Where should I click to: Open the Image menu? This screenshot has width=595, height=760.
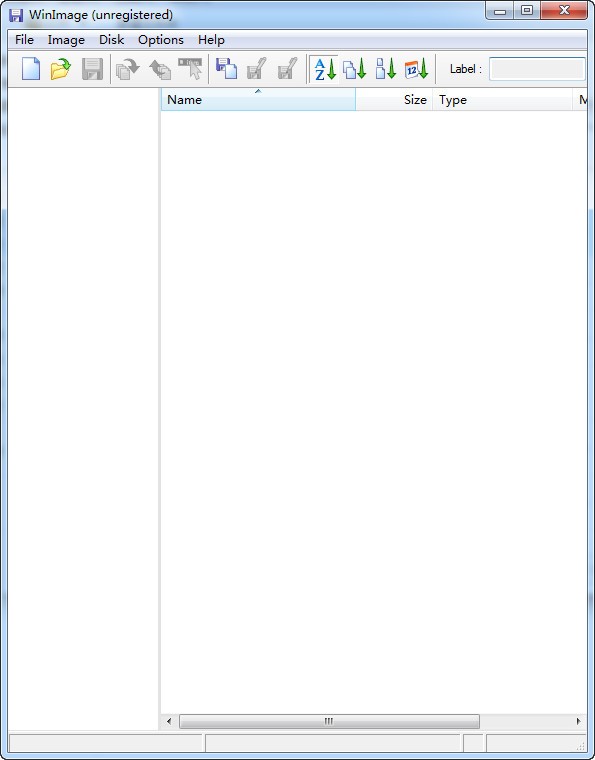[66, 40]
